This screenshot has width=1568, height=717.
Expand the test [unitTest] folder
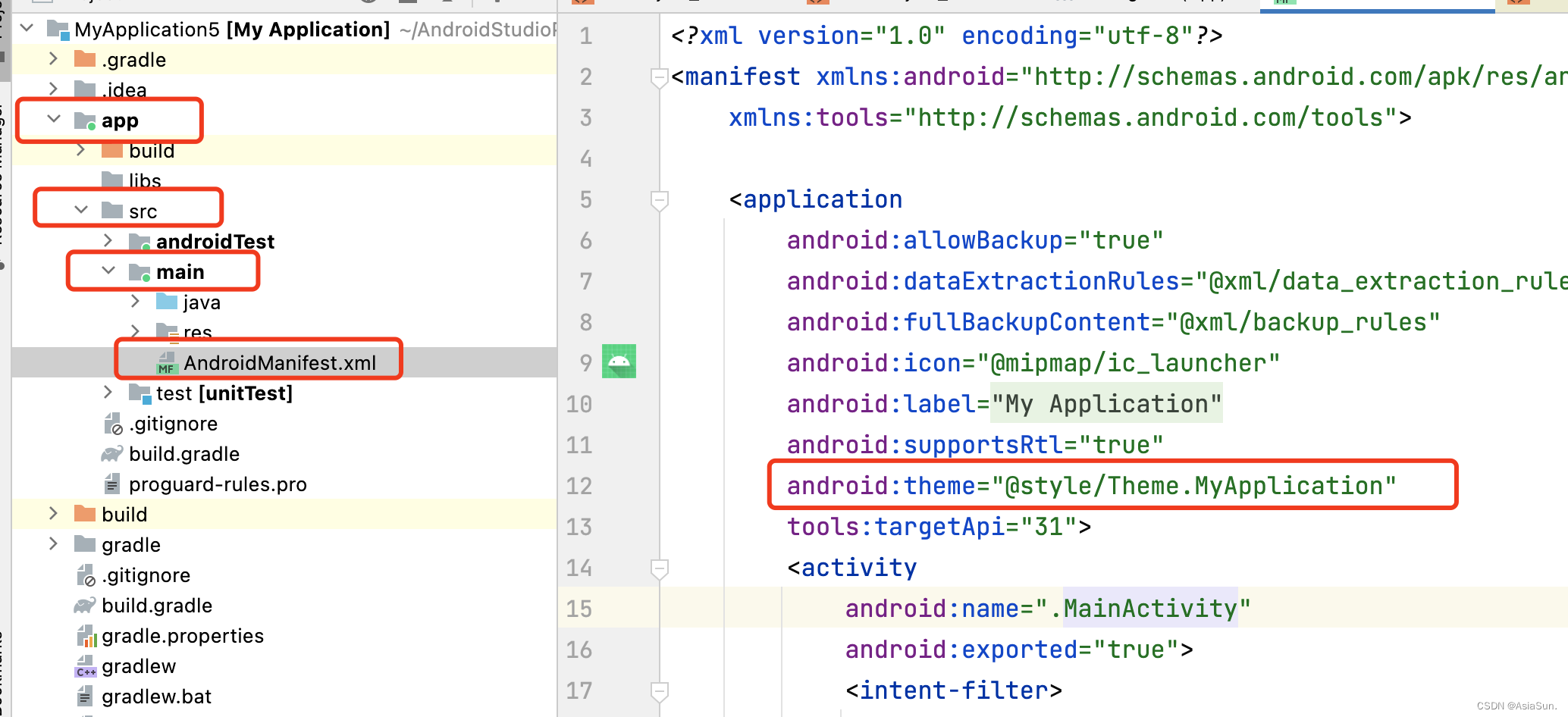108,392
